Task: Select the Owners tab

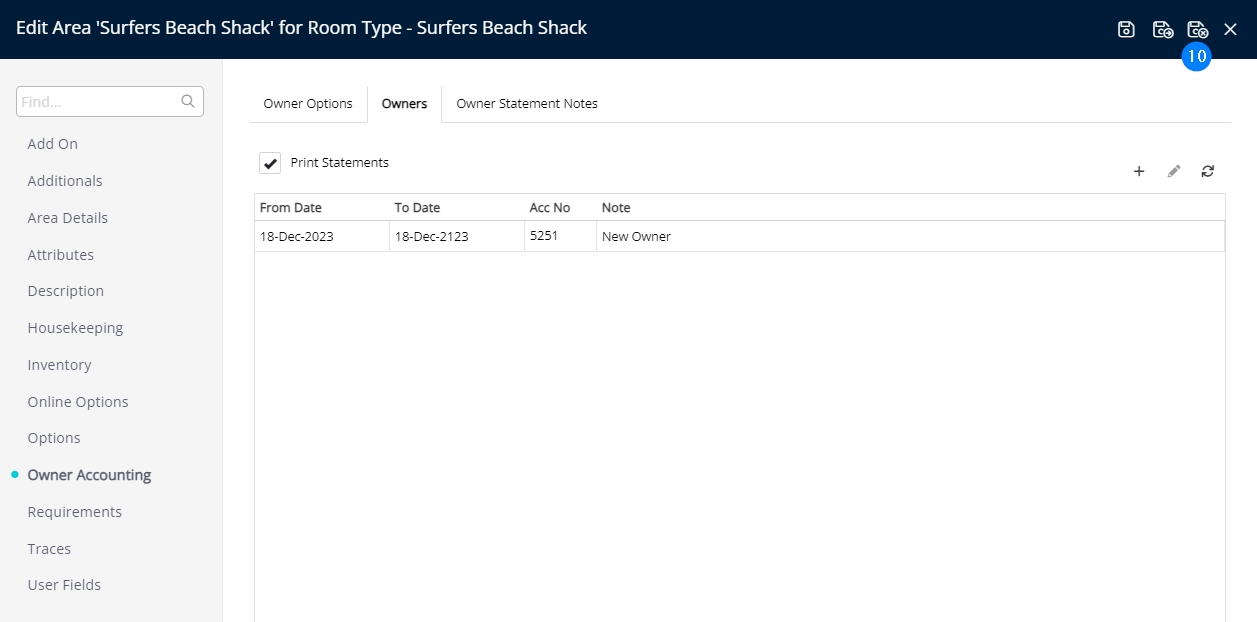Action: pos(404,104)
